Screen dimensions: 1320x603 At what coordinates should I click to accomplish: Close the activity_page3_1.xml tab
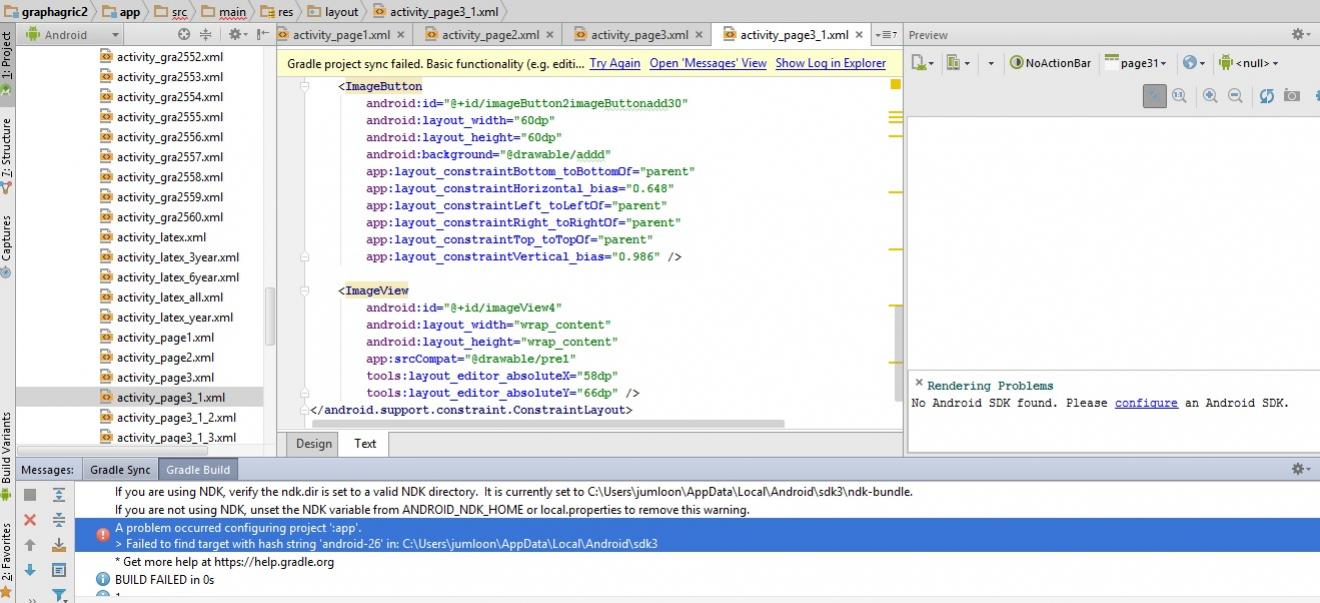pos(858,34)
